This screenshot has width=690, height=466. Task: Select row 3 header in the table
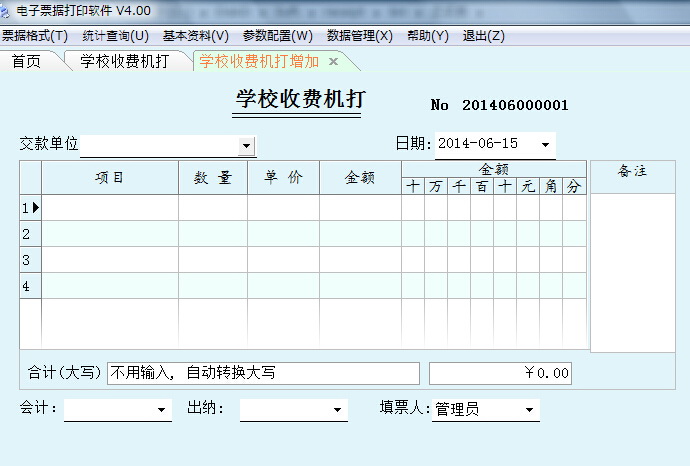point(30,260)
